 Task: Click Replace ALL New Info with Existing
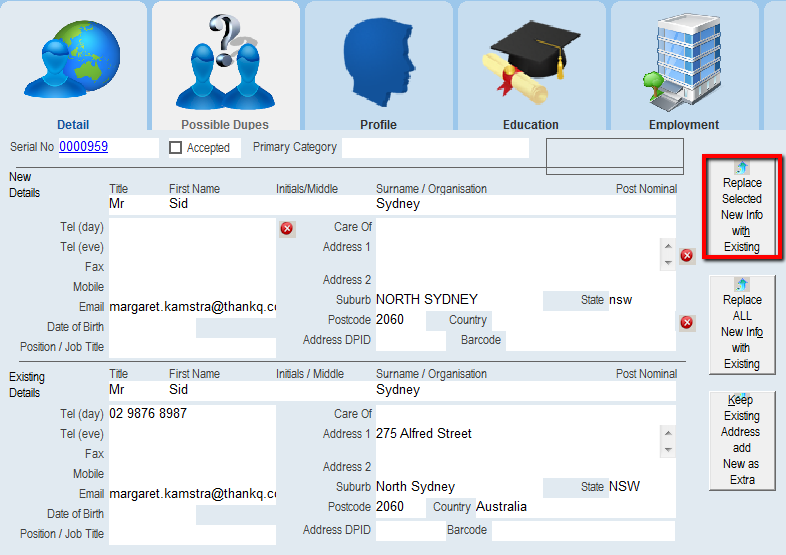tap(742, 325)
